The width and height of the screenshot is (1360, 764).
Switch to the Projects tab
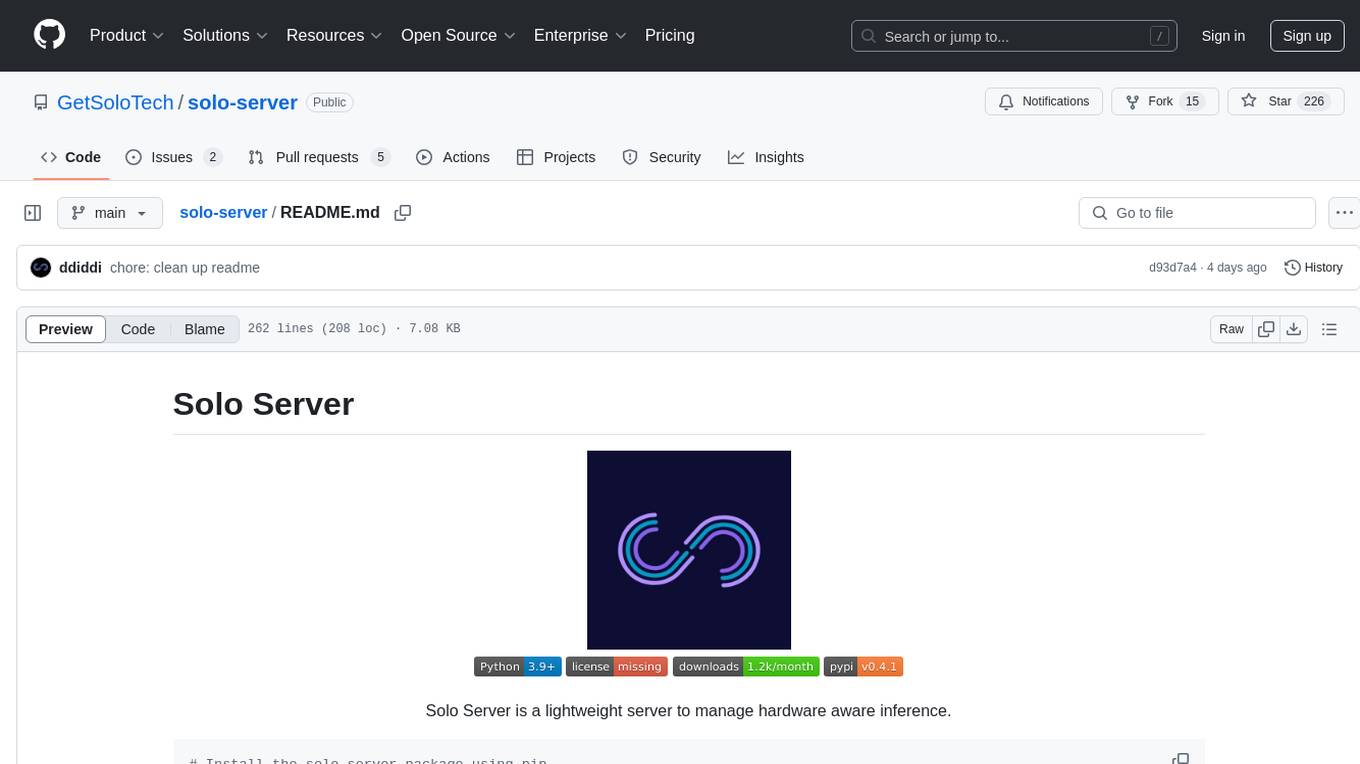[x=556, y=157]
